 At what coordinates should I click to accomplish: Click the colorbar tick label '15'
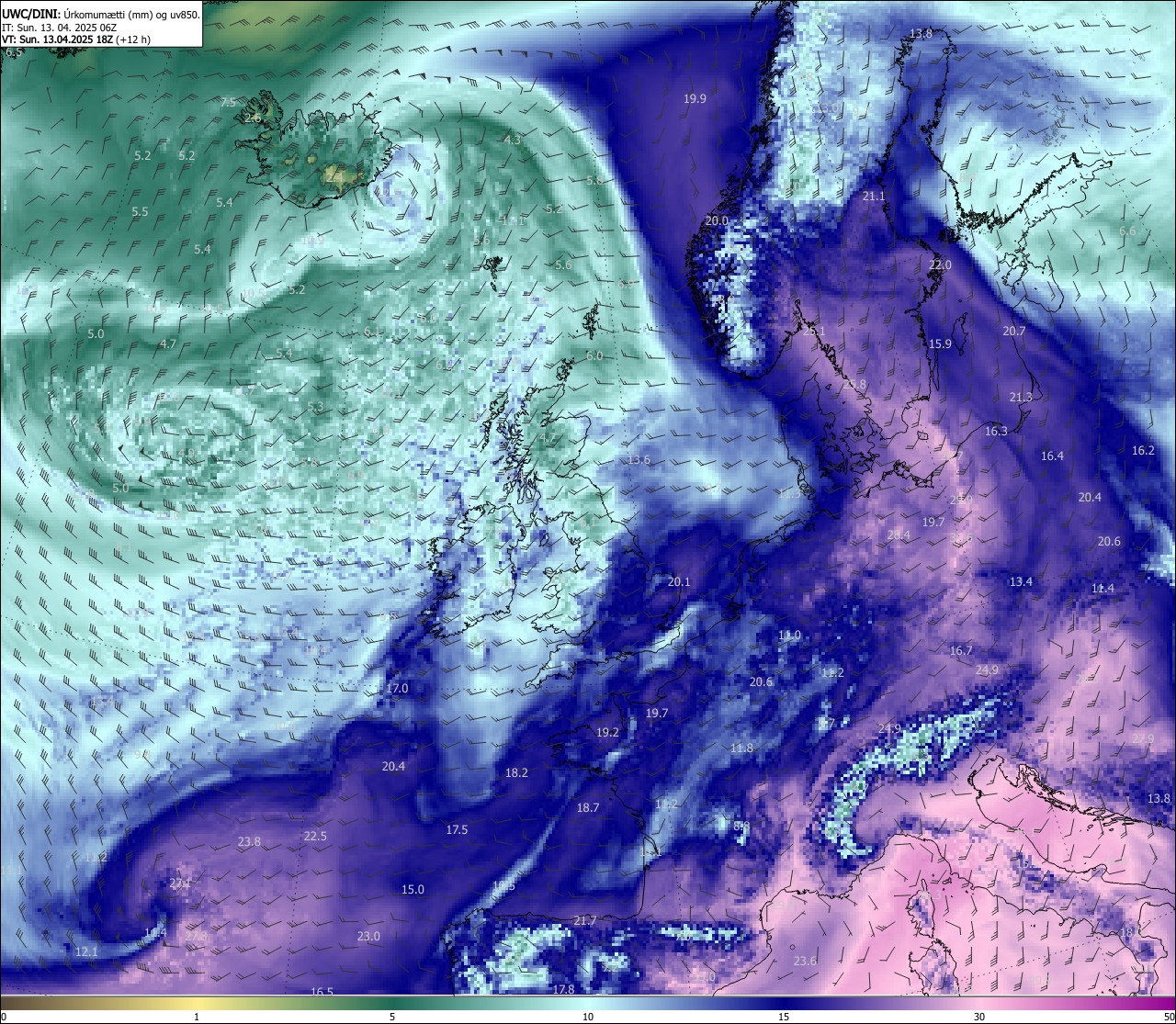784,1017
